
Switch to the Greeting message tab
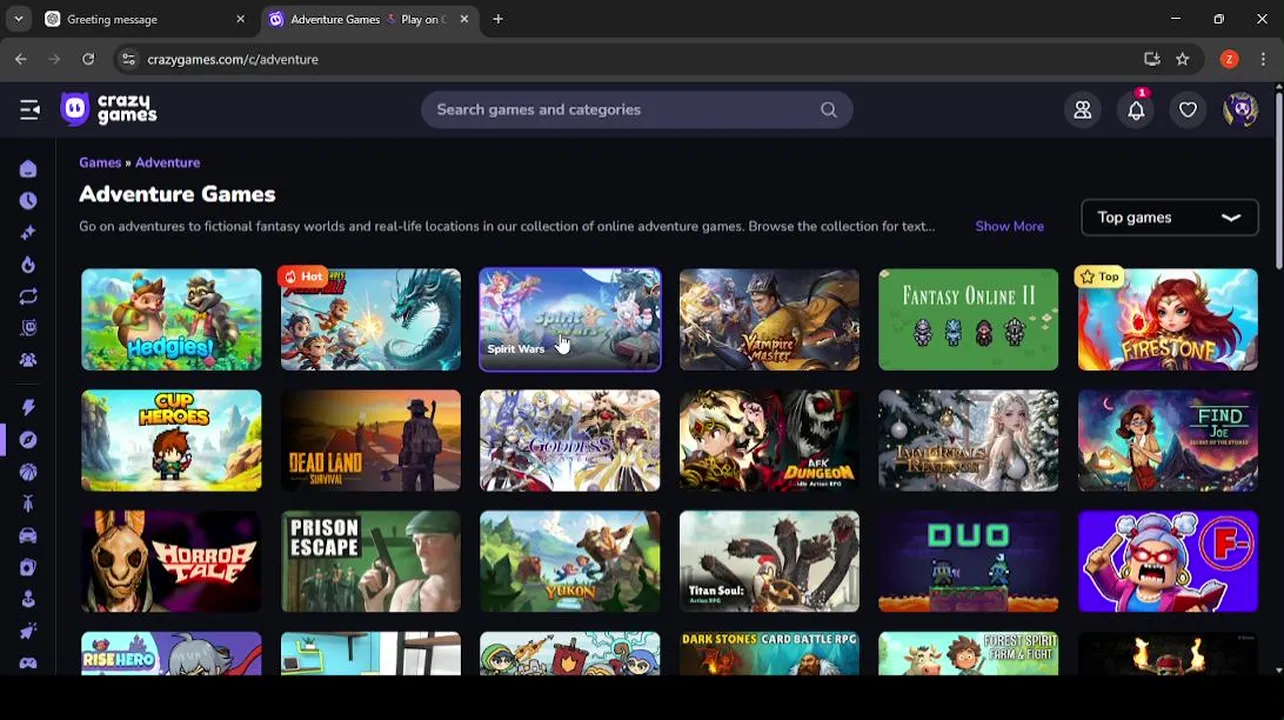click(x=146, y=19)
